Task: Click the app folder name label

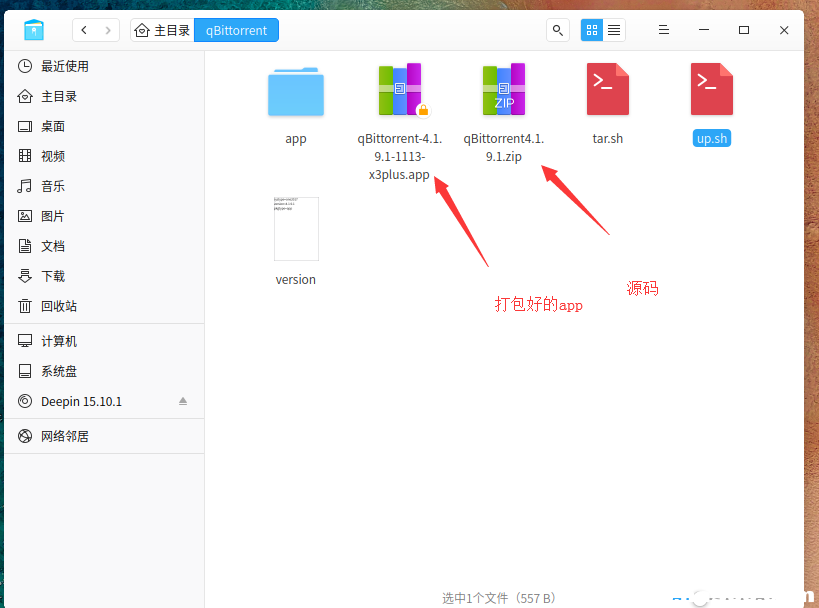Action: (296, 139)
